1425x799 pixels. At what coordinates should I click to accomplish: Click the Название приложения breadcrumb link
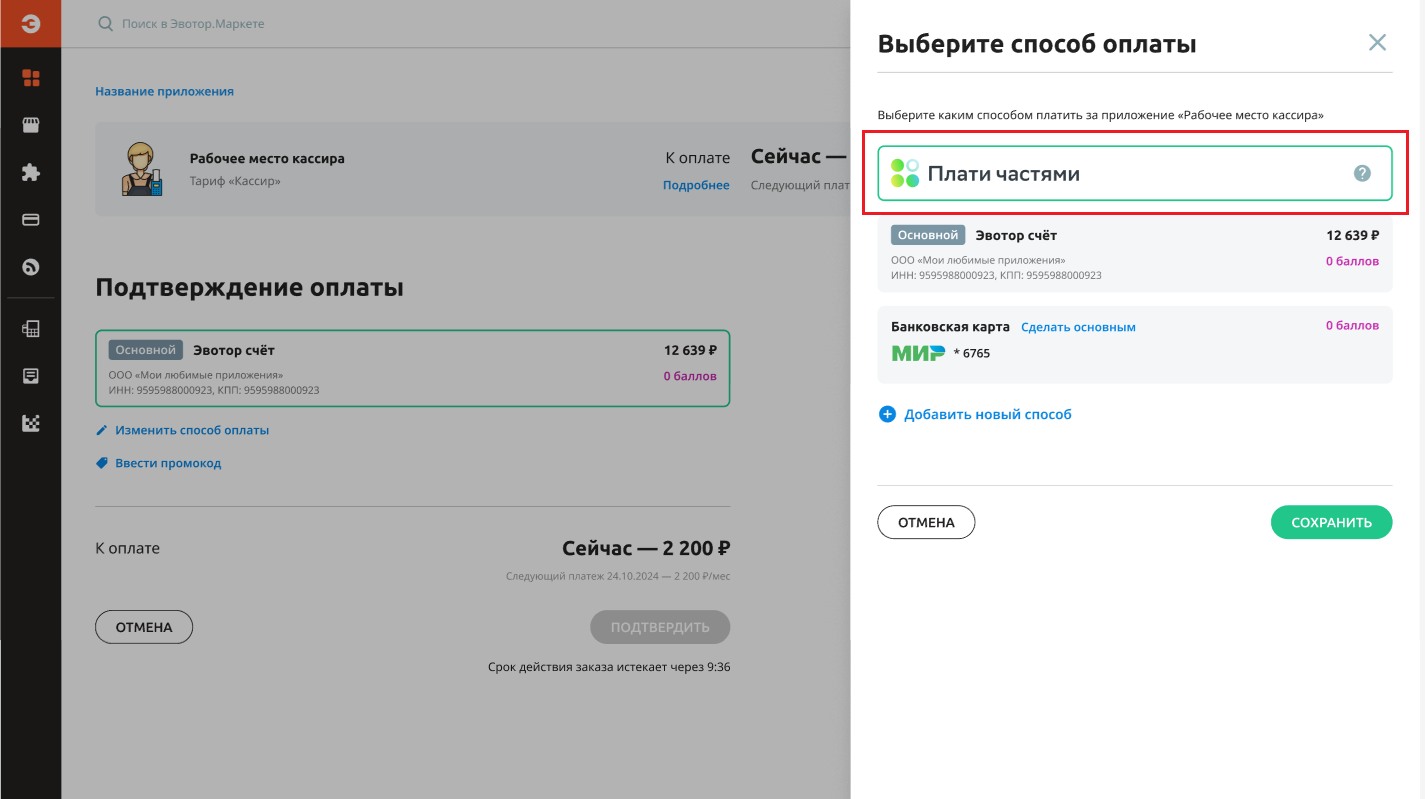pyautogui.click(x=164, y=91)
